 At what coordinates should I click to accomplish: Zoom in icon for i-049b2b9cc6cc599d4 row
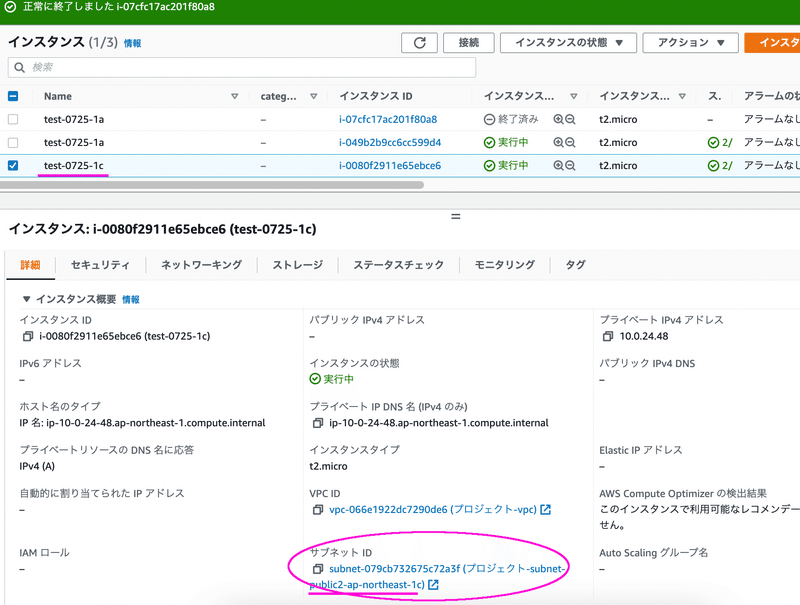559,142
